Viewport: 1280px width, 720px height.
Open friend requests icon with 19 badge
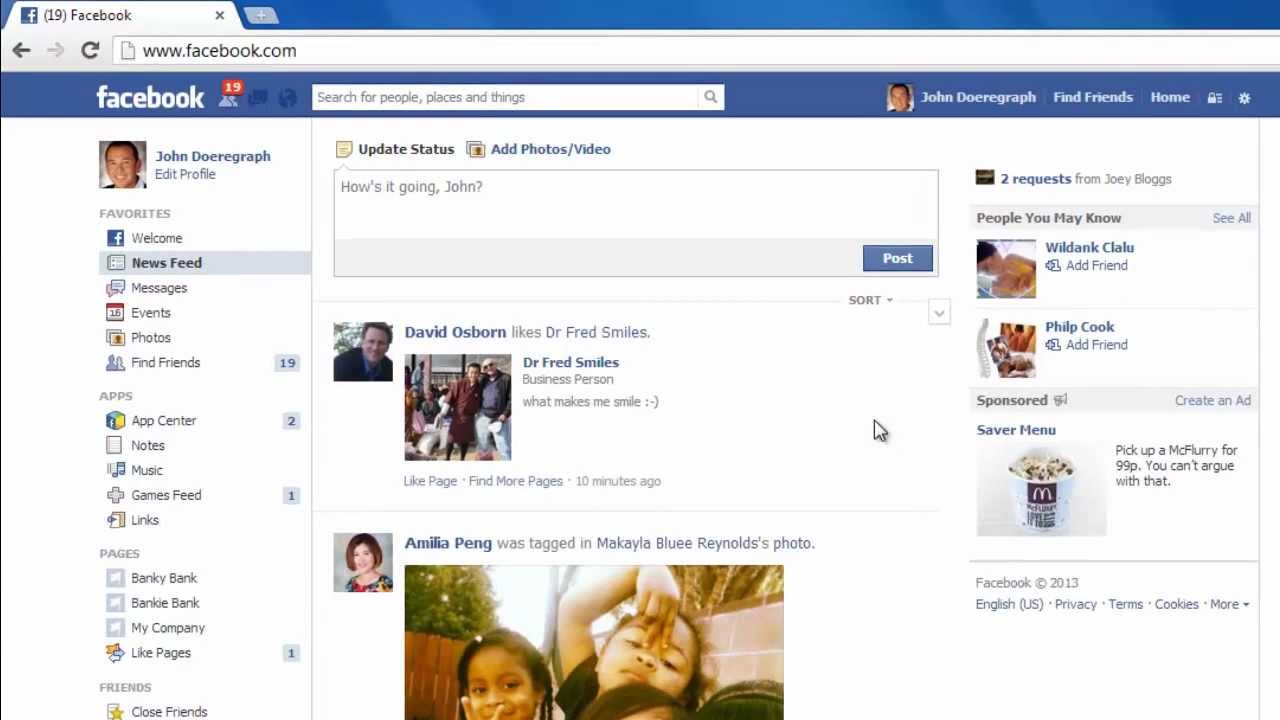pyautogui.click(x=229, y=97)
